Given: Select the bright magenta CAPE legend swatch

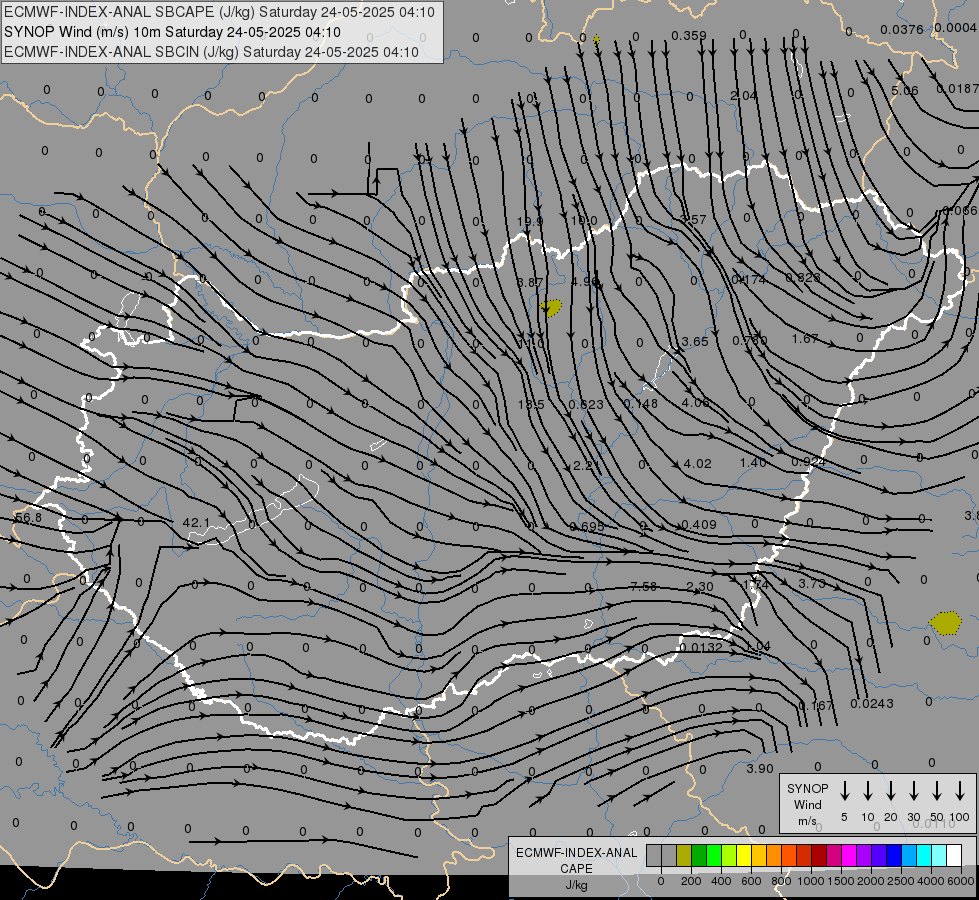Looking at the screenshot, I should coord(849,856).
